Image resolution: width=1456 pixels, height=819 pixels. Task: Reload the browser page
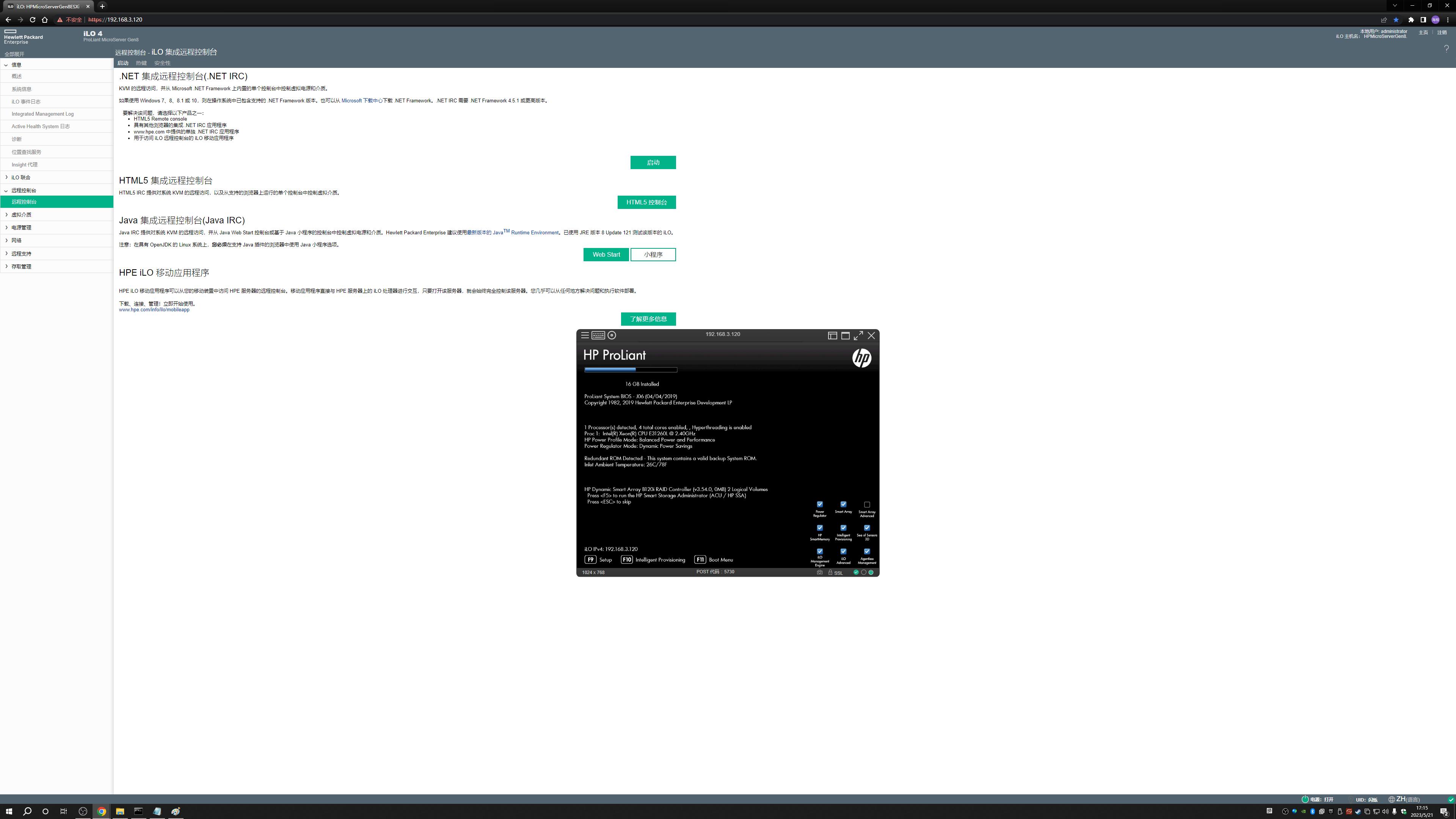[32, 20]
